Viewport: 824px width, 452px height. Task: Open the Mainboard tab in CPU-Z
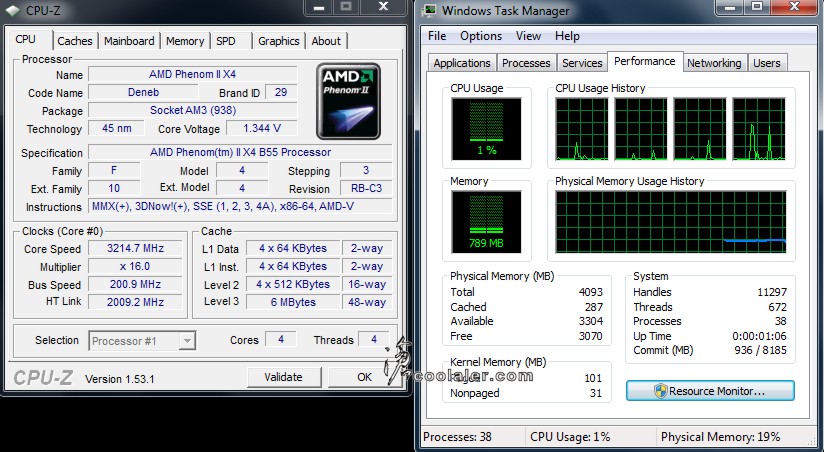click(129, 41)
